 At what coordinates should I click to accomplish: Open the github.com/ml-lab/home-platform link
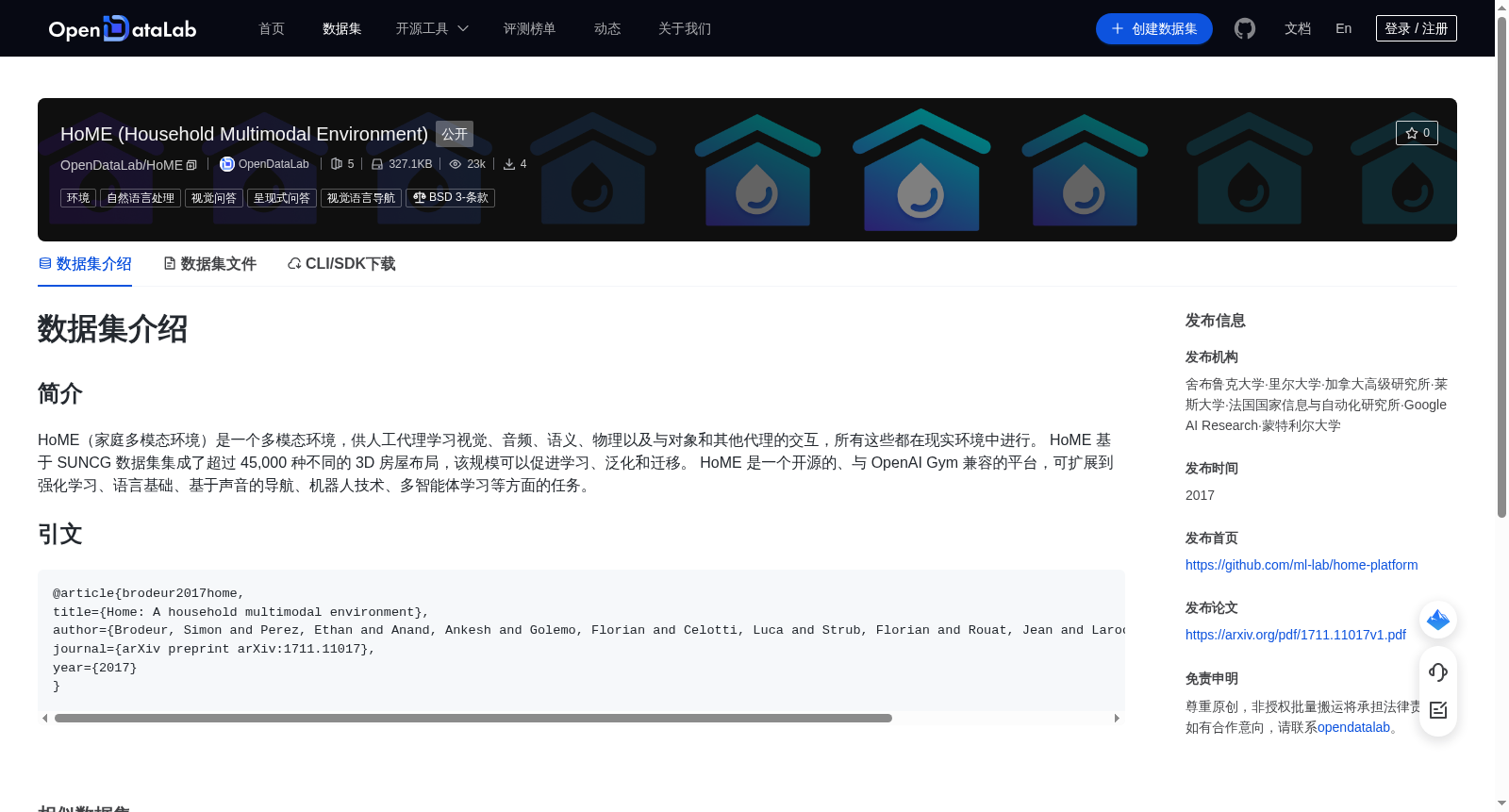(x=1302, y=565)
